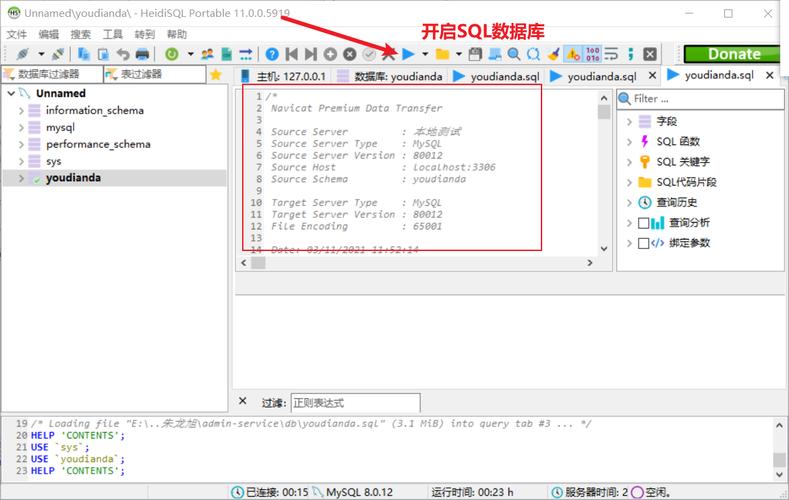Click the green semicolon icon
The width and height of the screenshot is (789, 500).
[630, 54]
